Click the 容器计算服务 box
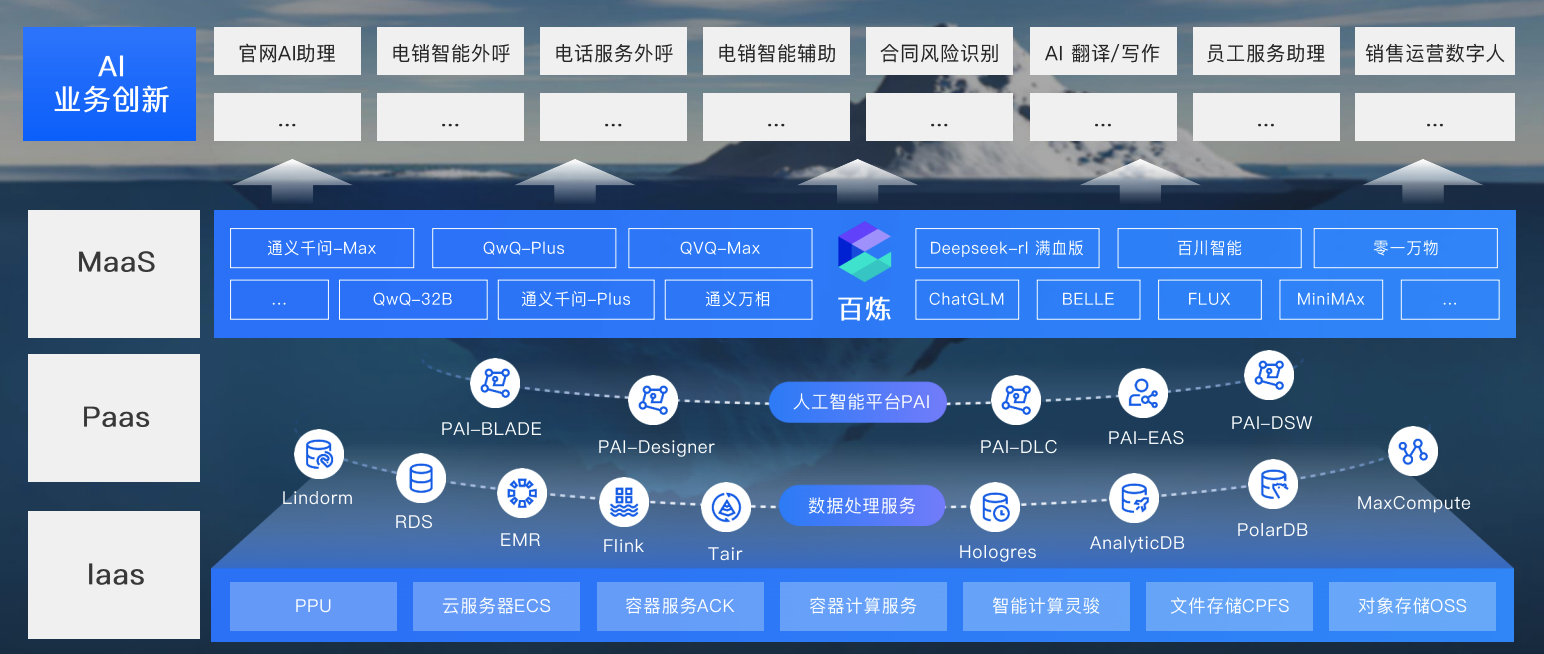Image resolution: width=1544 pixels, height=654 pixels. [x=863, y=606]
